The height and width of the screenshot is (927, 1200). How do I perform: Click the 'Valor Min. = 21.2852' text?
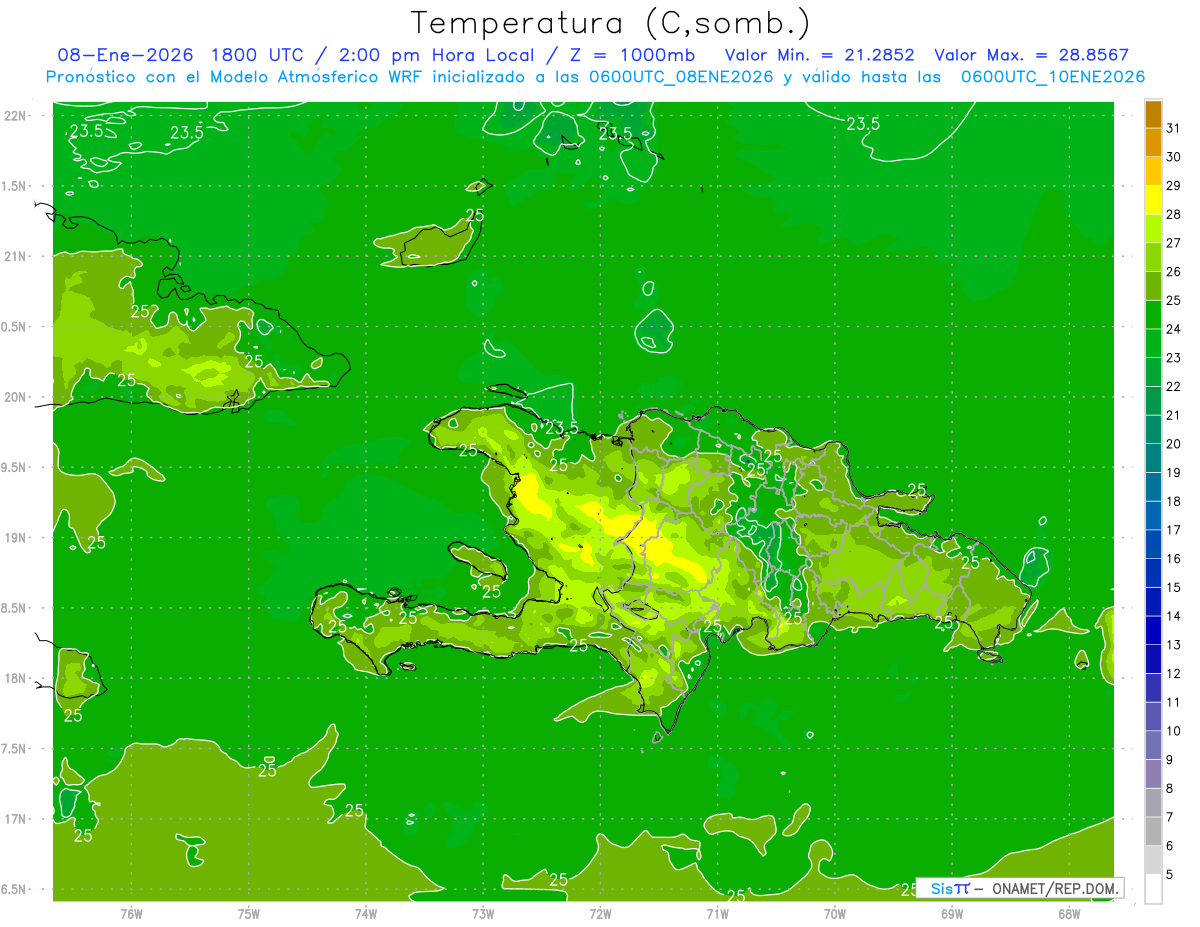point(819,55)
